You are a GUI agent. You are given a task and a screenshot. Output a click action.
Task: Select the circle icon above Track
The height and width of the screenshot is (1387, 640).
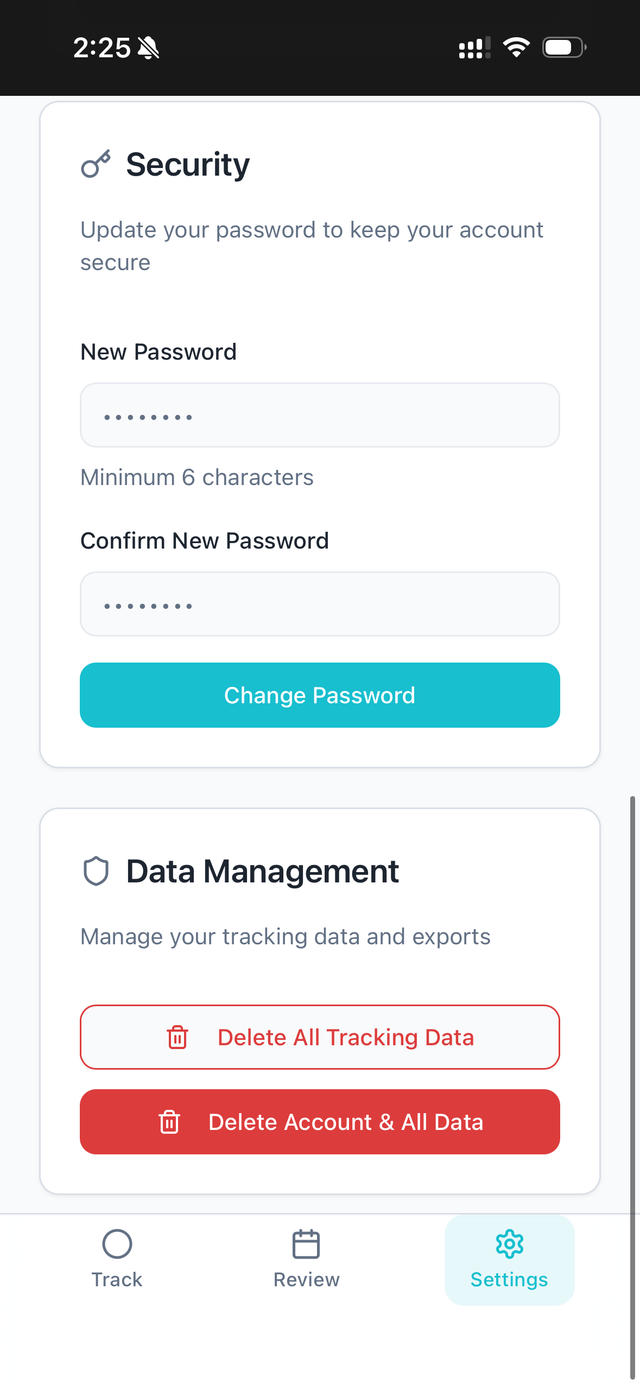click(116, 1240)
